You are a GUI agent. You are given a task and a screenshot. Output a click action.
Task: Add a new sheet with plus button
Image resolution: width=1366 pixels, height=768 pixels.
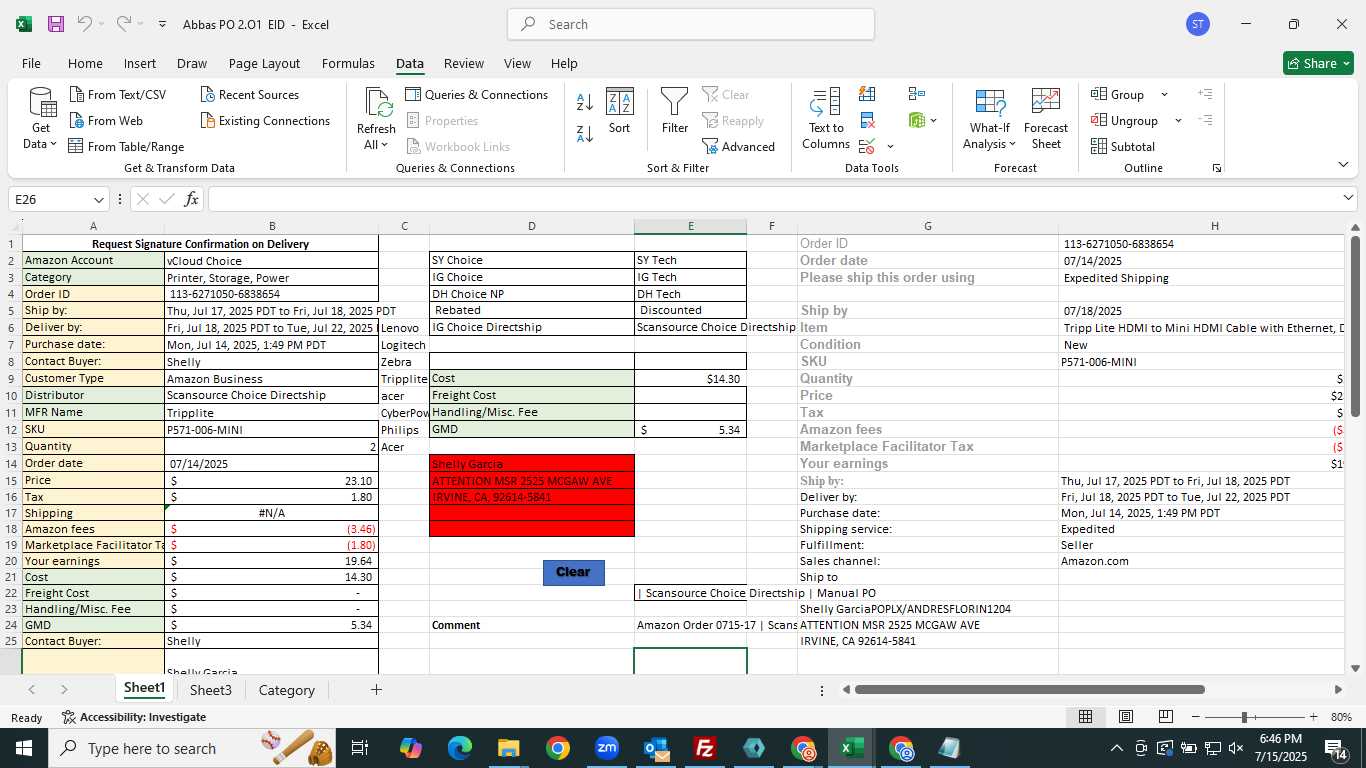coord(376,690)
